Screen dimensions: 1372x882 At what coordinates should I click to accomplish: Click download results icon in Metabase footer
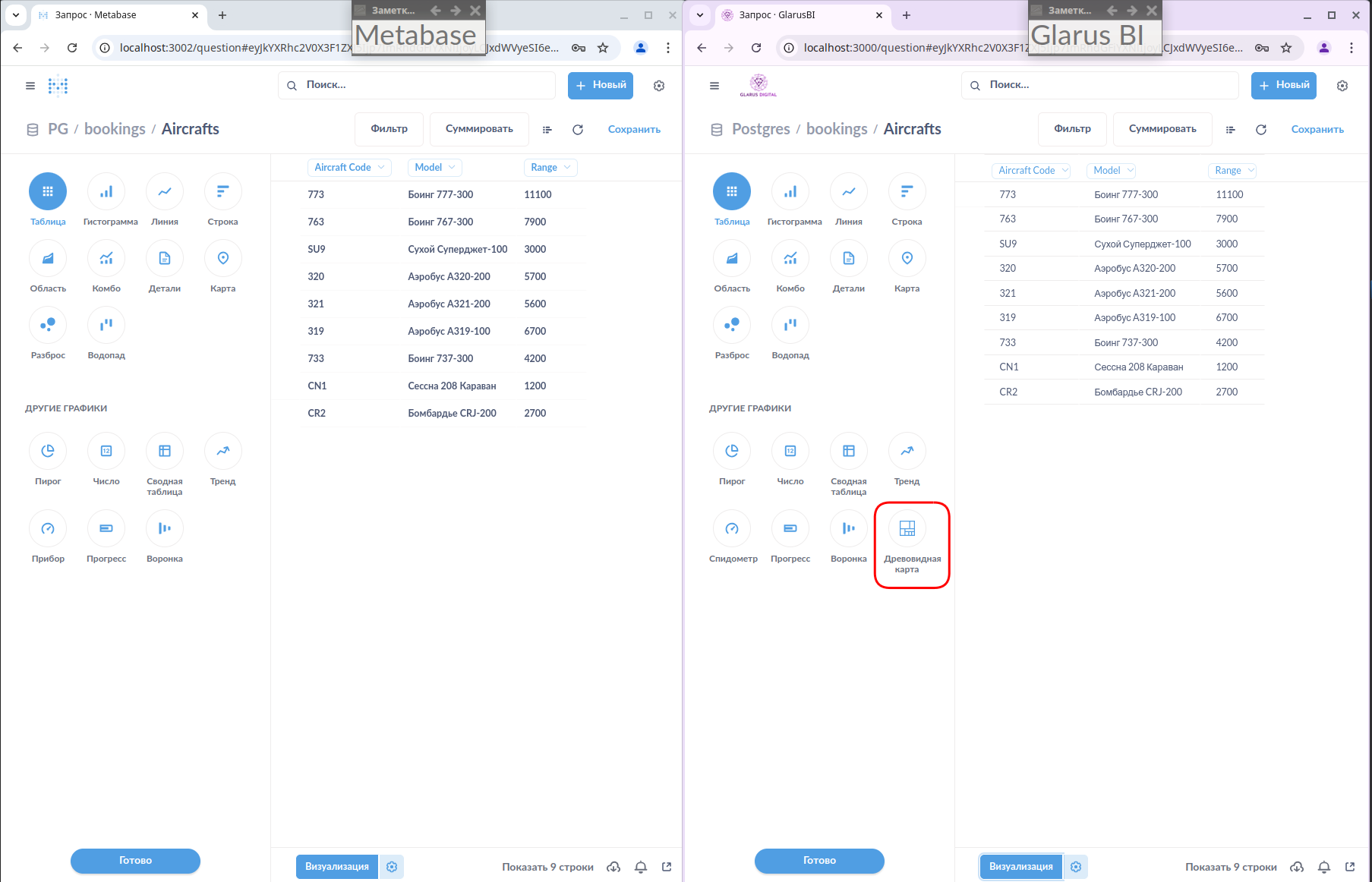613,867
